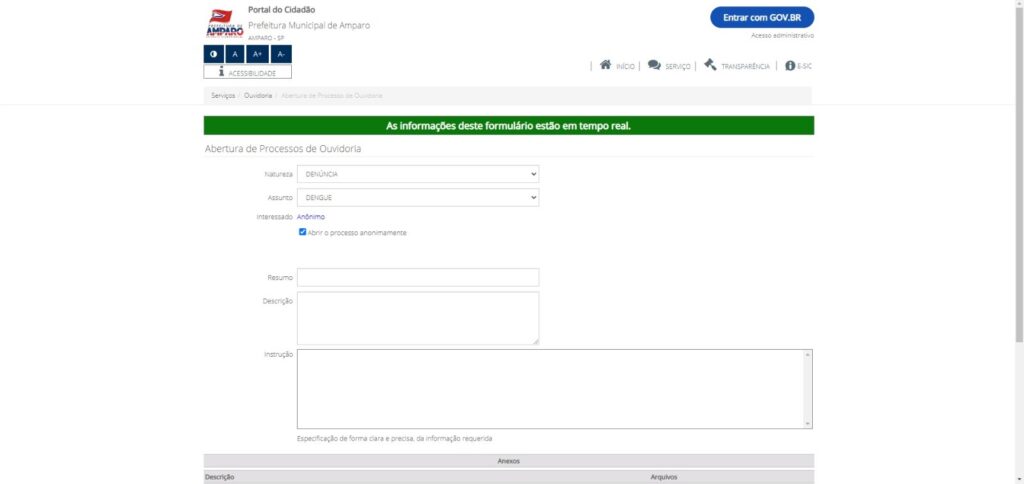
Task: Go to Serviços in the breadcrumb
Action: click(x=223, y=95)
